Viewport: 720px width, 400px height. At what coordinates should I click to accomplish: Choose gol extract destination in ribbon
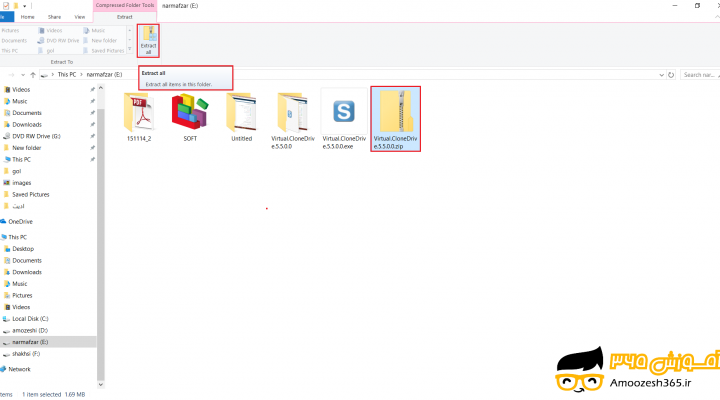[x=46, y=51]
